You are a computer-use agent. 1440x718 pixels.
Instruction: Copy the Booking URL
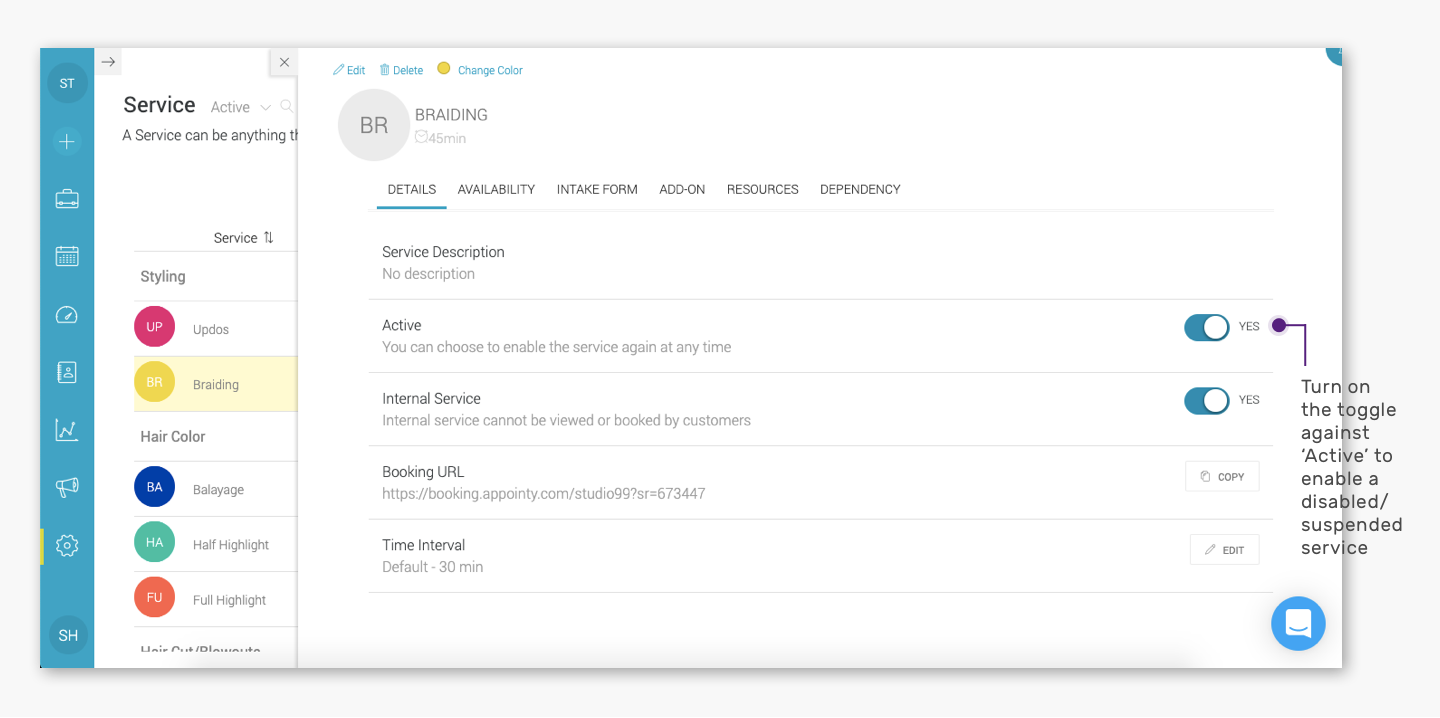pos(1222,477)
